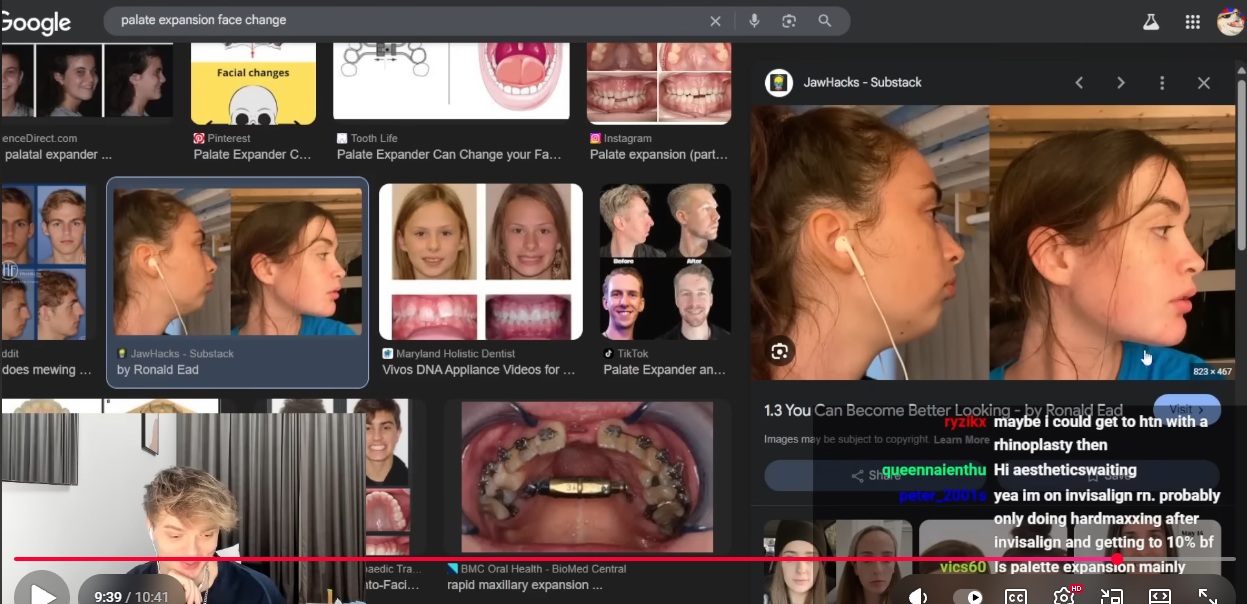The image size is (1247, 604).
Task: Toggle the autoplay switch in player controls
Action: click(x=968, y=597)
